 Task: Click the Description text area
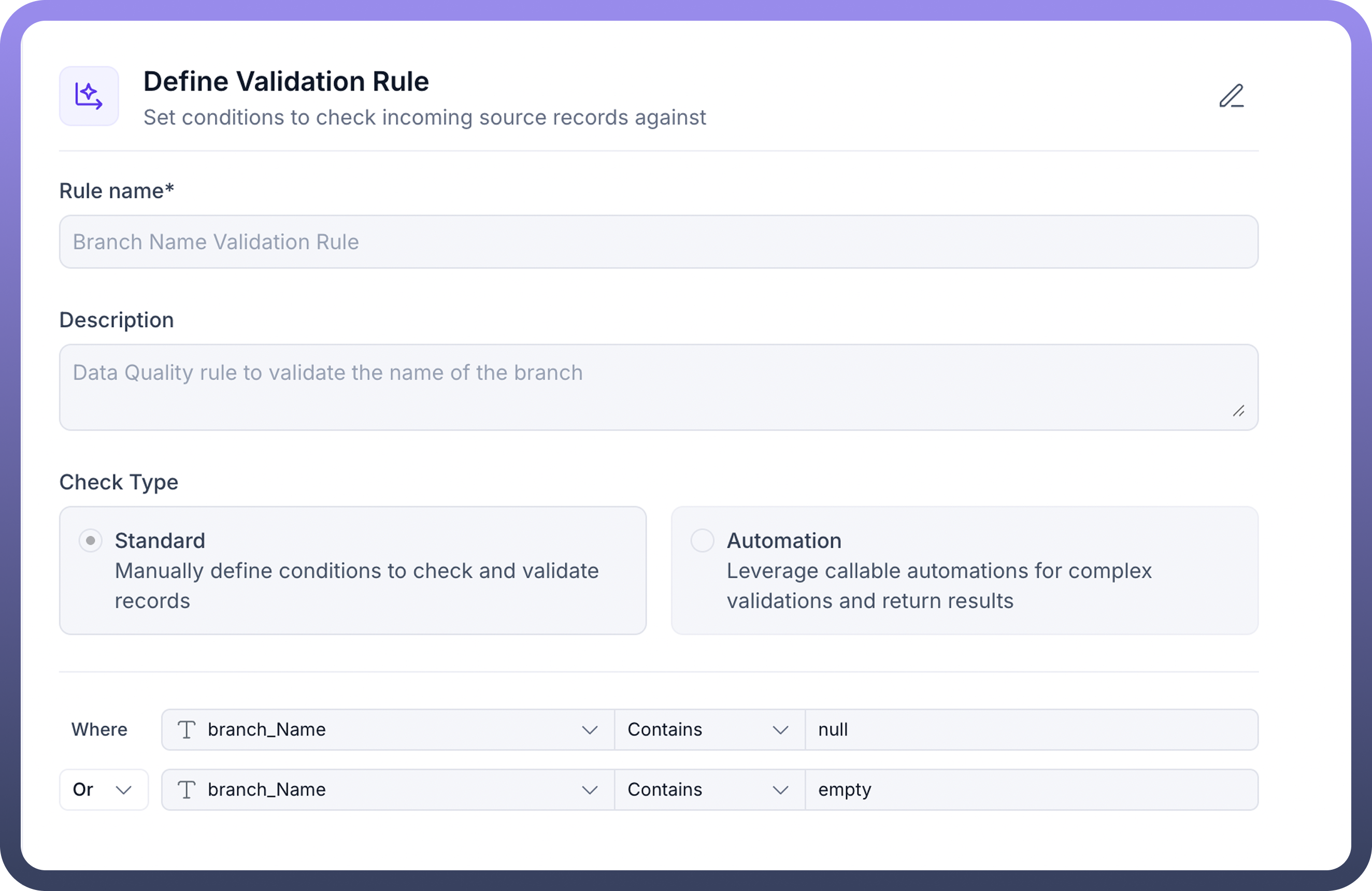(x=659, y=387)
